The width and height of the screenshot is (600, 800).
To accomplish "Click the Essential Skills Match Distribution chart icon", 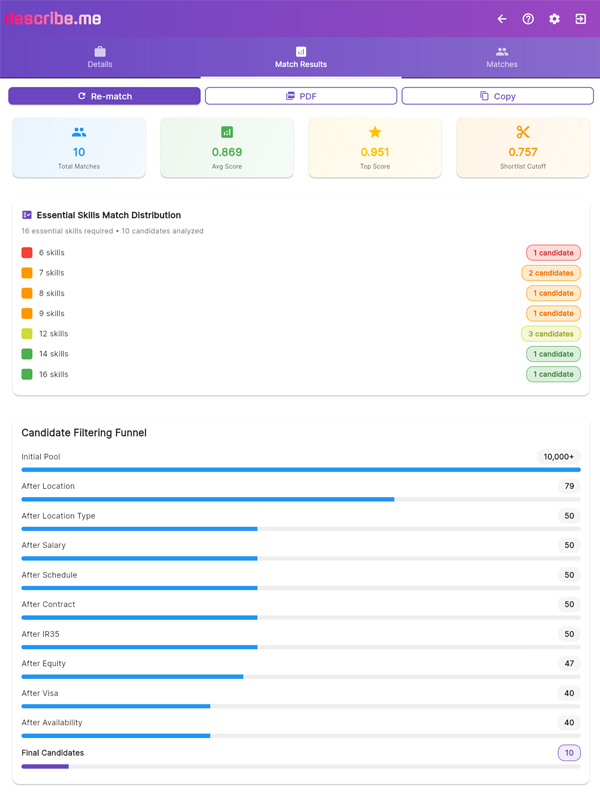I will tap(27, 214).
